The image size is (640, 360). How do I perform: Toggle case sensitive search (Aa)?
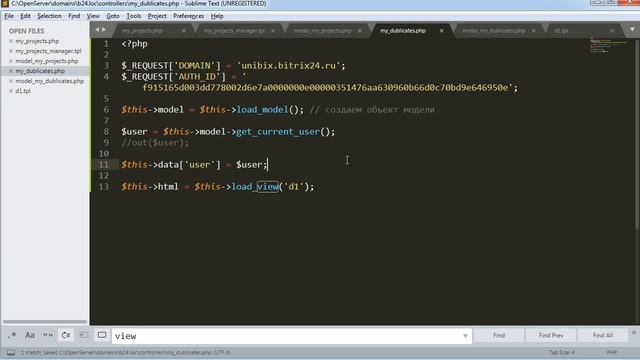30,336
